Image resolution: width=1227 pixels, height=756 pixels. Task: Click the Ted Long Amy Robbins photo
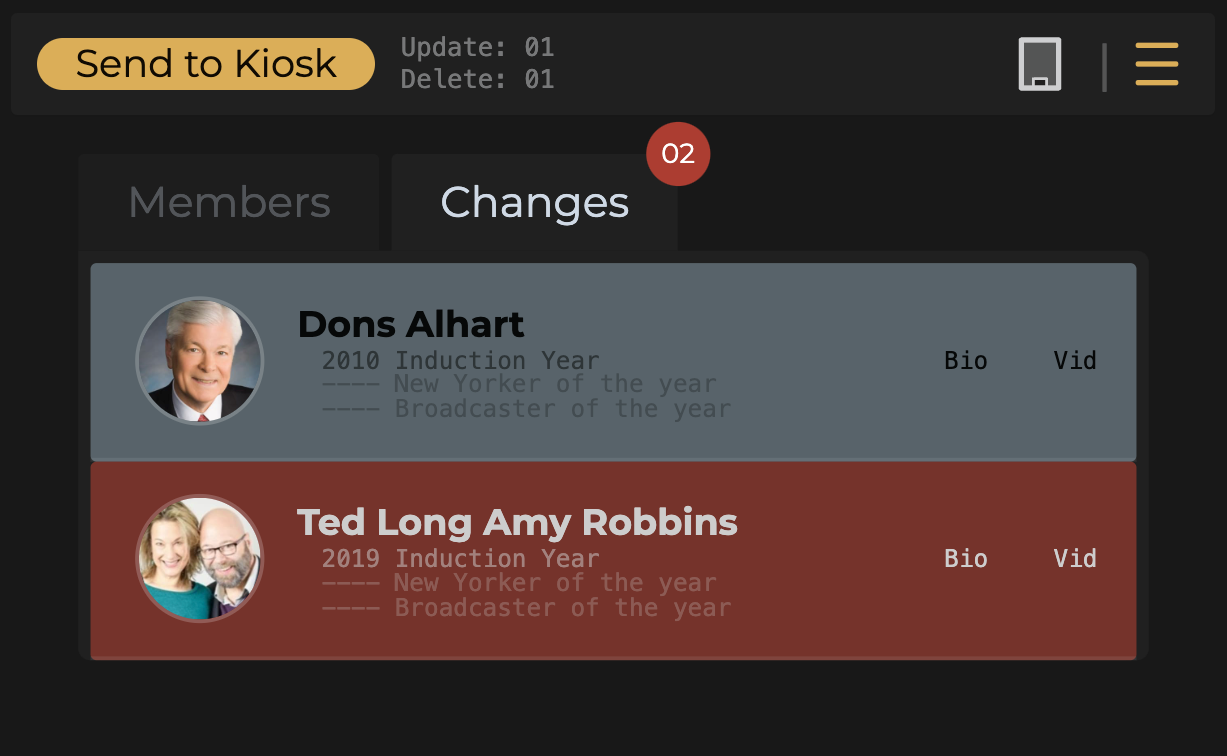tap(200, 558)
